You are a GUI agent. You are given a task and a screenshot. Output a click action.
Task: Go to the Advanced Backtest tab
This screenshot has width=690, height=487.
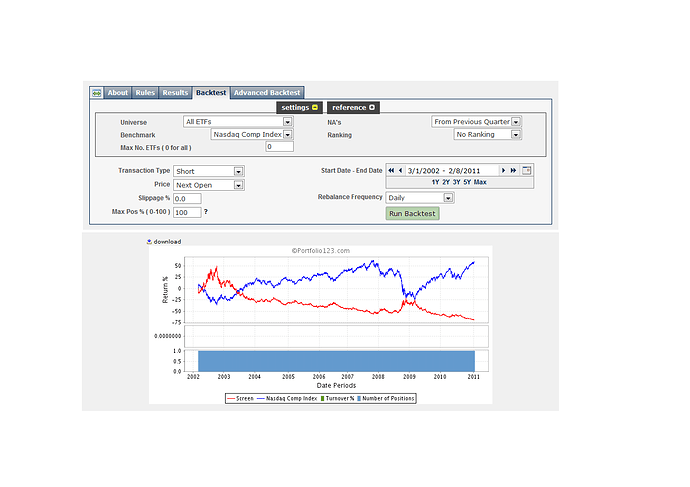pos(267,93)
